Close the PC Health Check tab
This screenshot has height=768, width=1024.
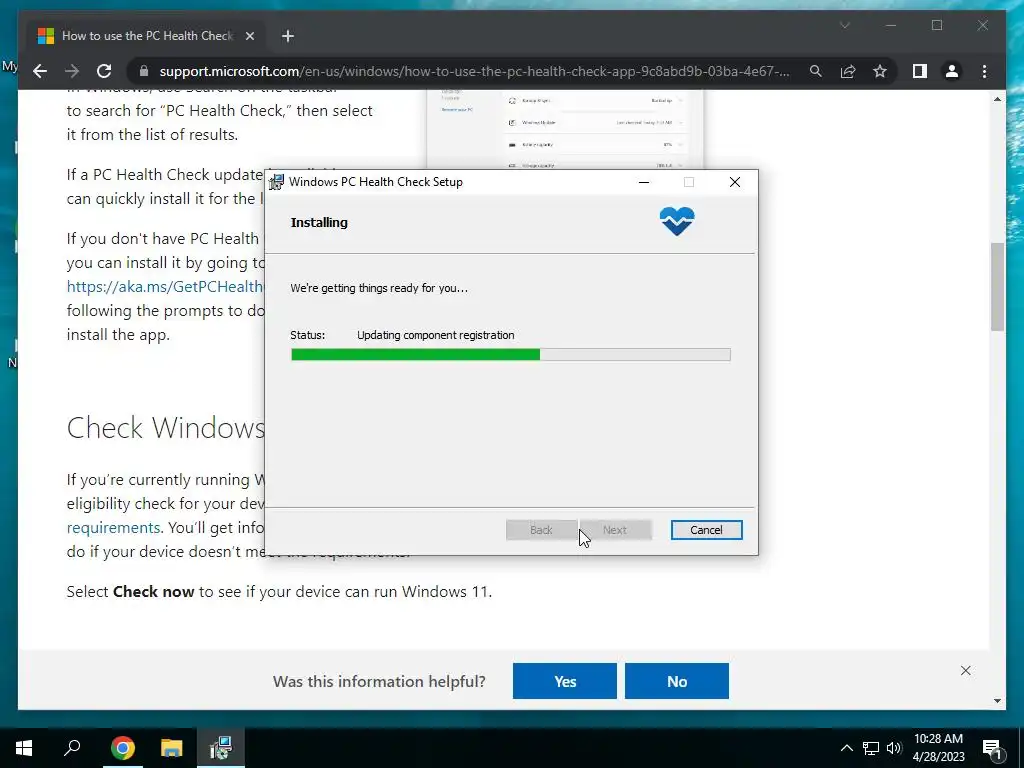point(249,36)
